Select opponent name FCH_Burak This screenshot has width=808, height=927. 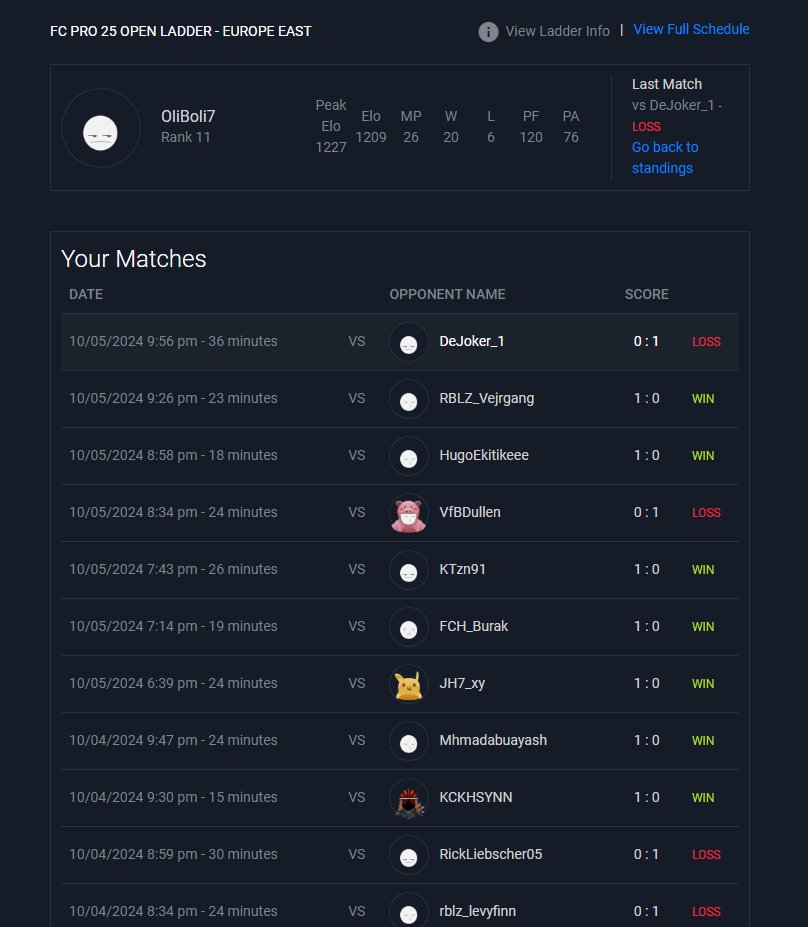point(473,626)
